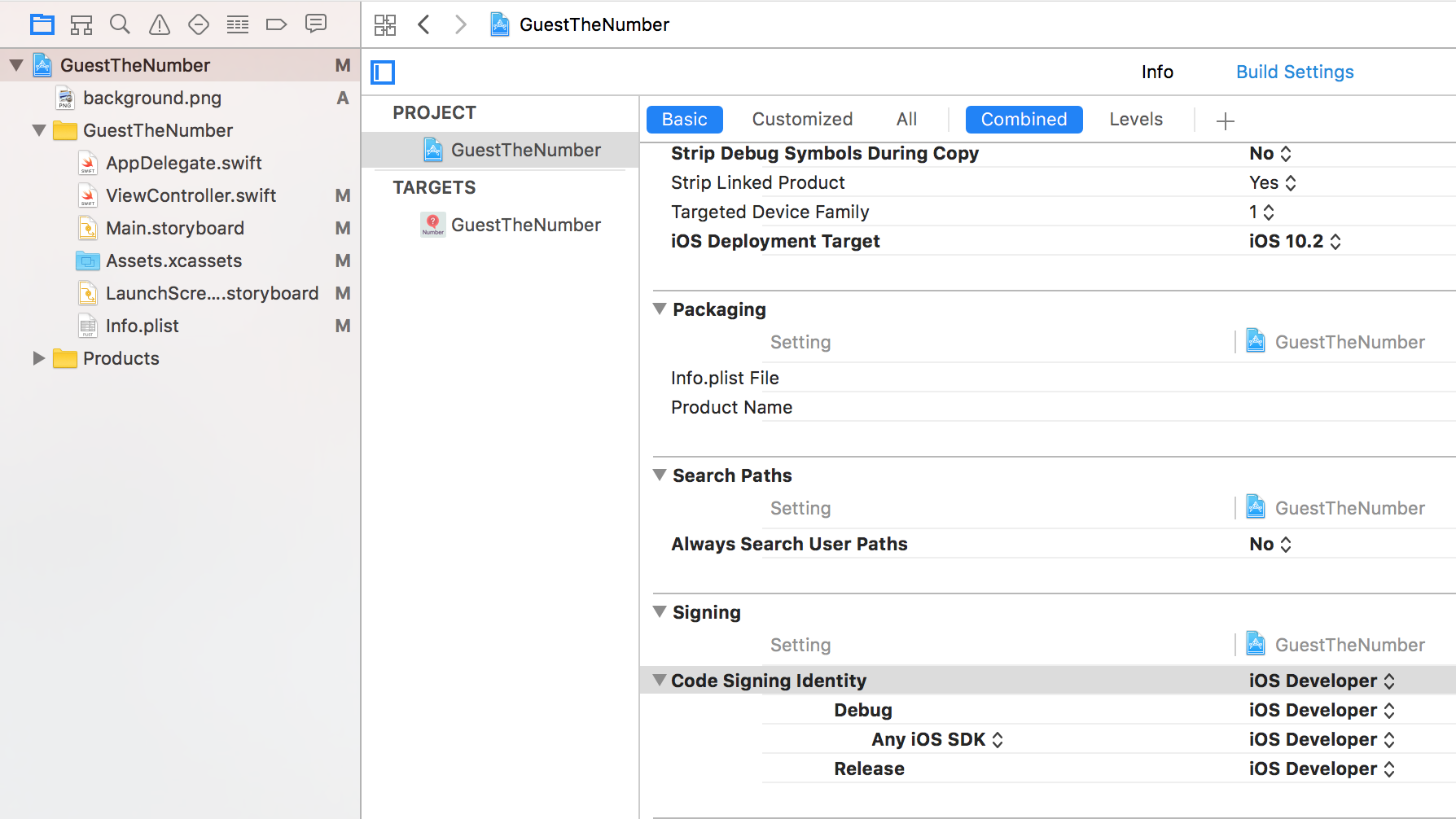Change Always Search User Paths value
The height and width of the screenshot is (819, 1456).
pos(1270,544)
